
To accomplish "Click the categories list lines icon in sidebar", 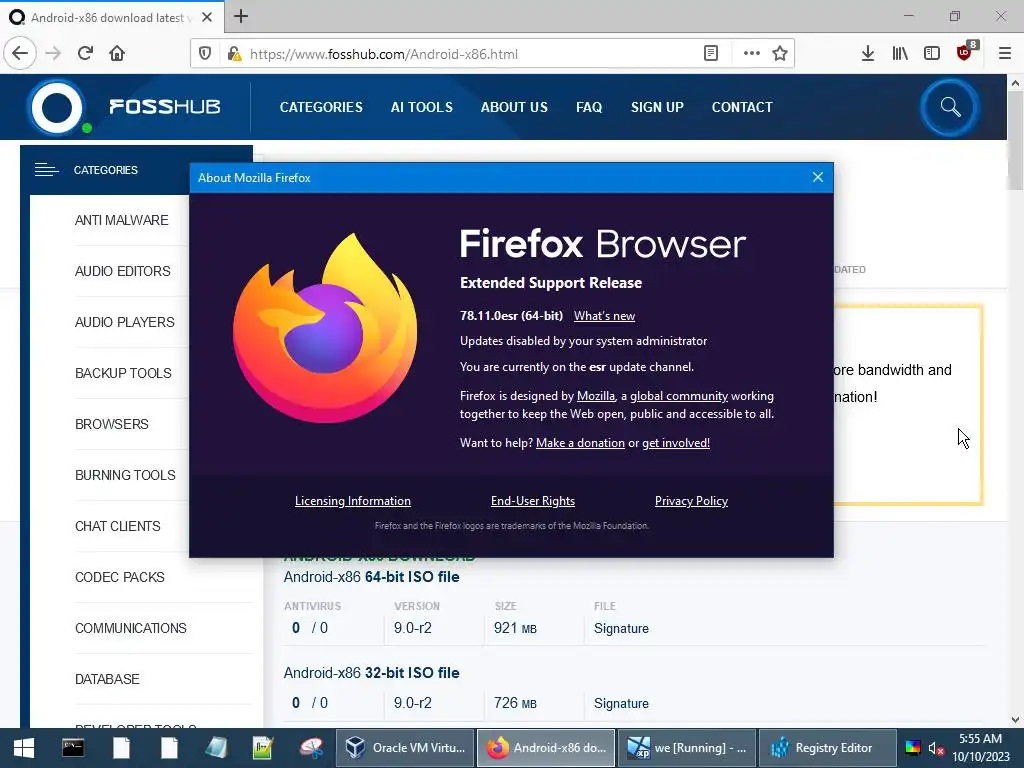I will tap(46, 170).
